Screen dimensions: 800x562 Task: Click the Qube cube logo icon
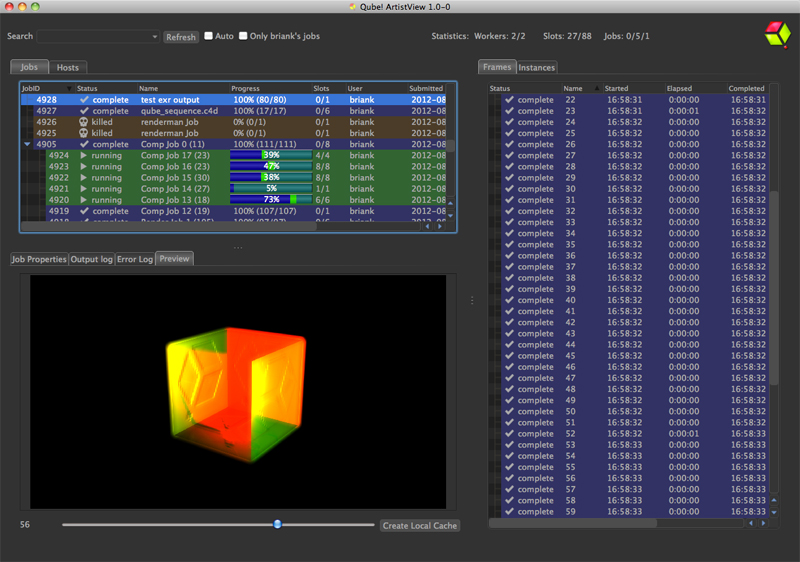tap(778, 35)
